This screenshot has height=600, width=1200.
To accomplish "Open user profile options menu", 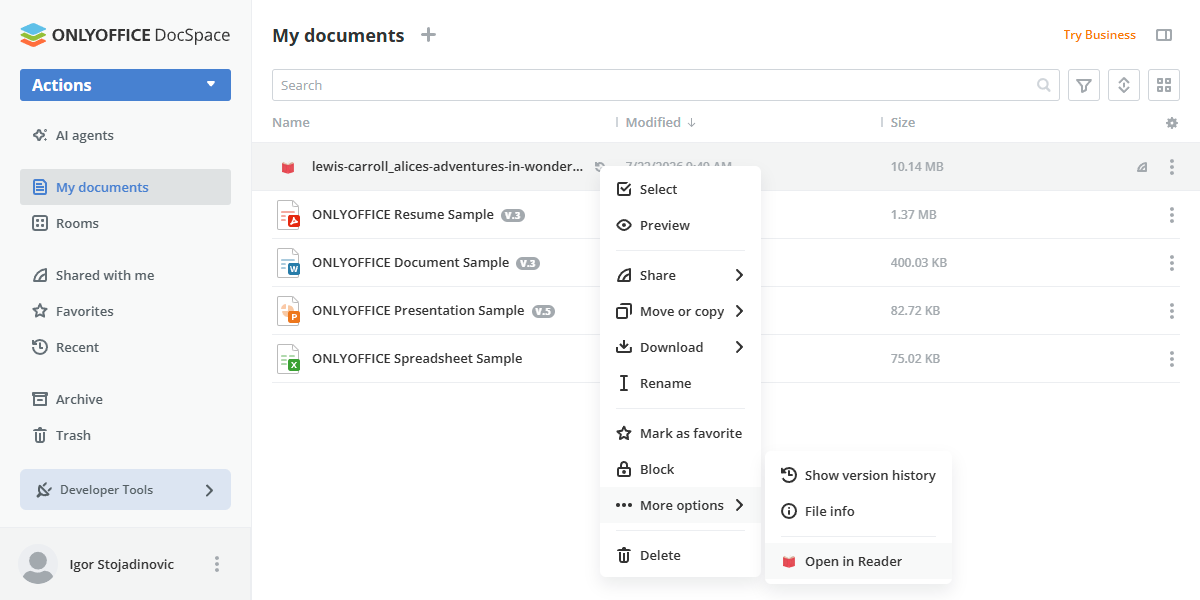I will pyautogui.click(x=217, y=564).
